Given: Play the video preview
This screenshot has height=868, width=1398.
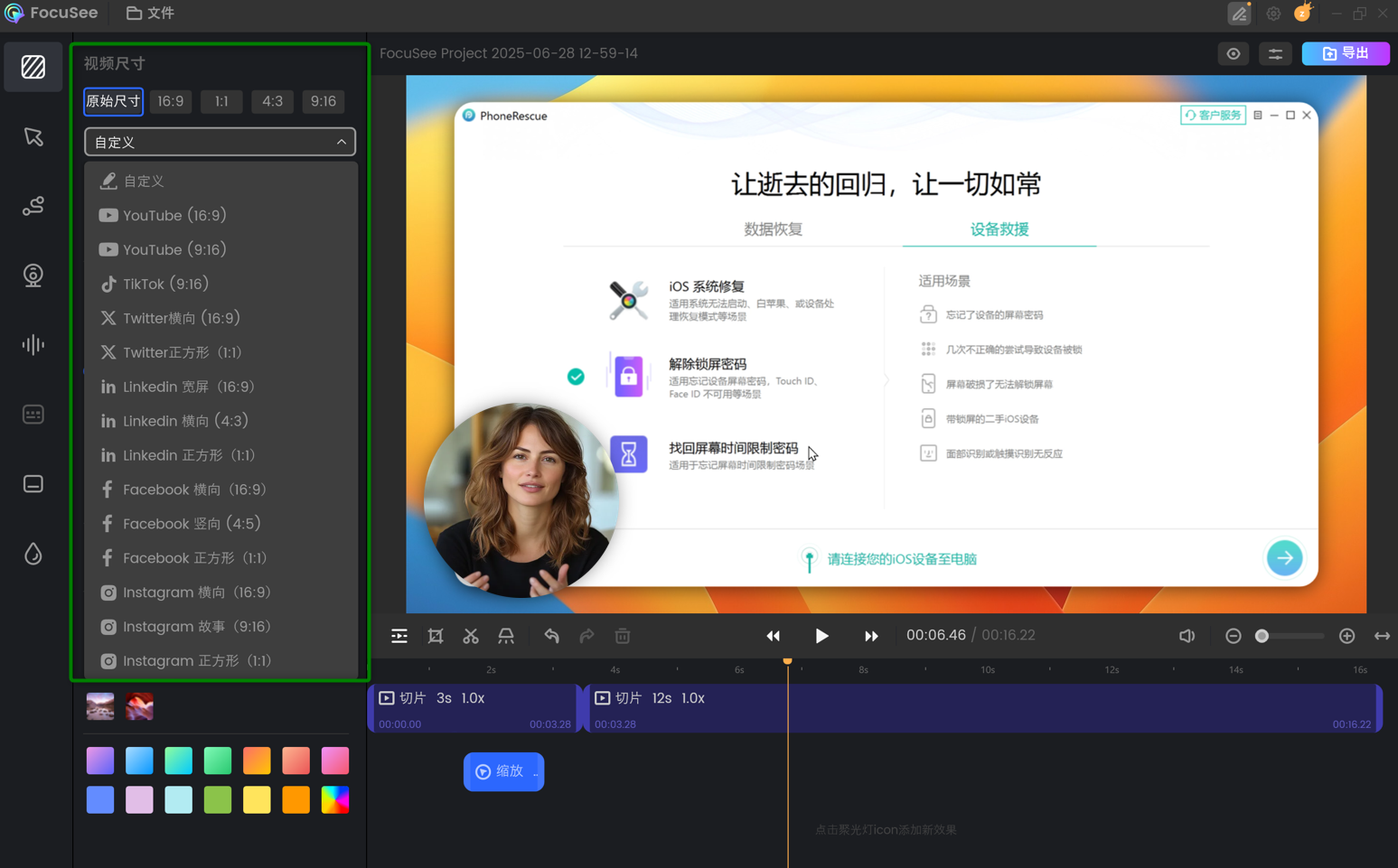Looking at the screenshot, I should click(x=821, y=636).
